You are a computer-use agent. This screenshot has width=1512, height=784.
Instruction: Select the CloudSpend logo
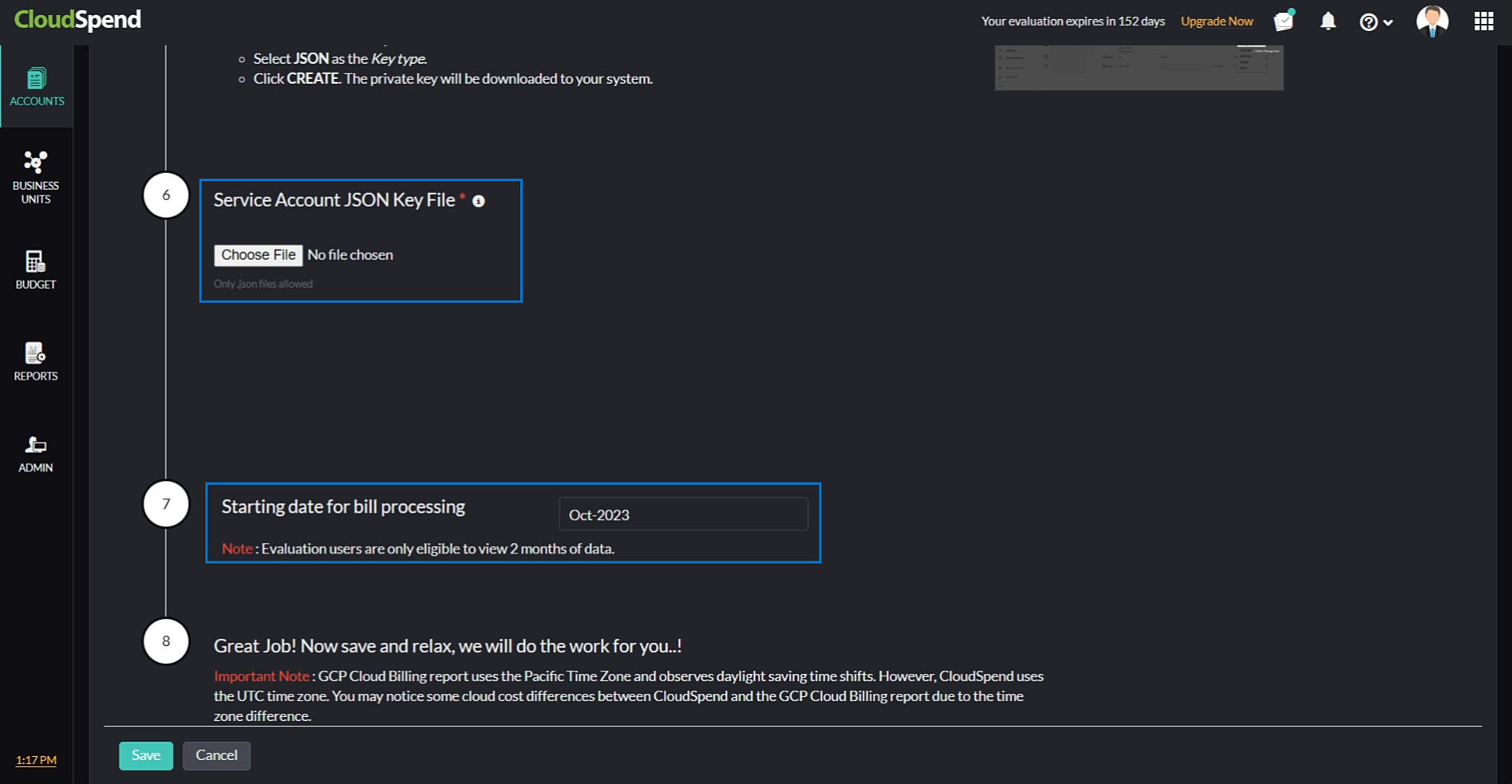(x=77, y=19)
